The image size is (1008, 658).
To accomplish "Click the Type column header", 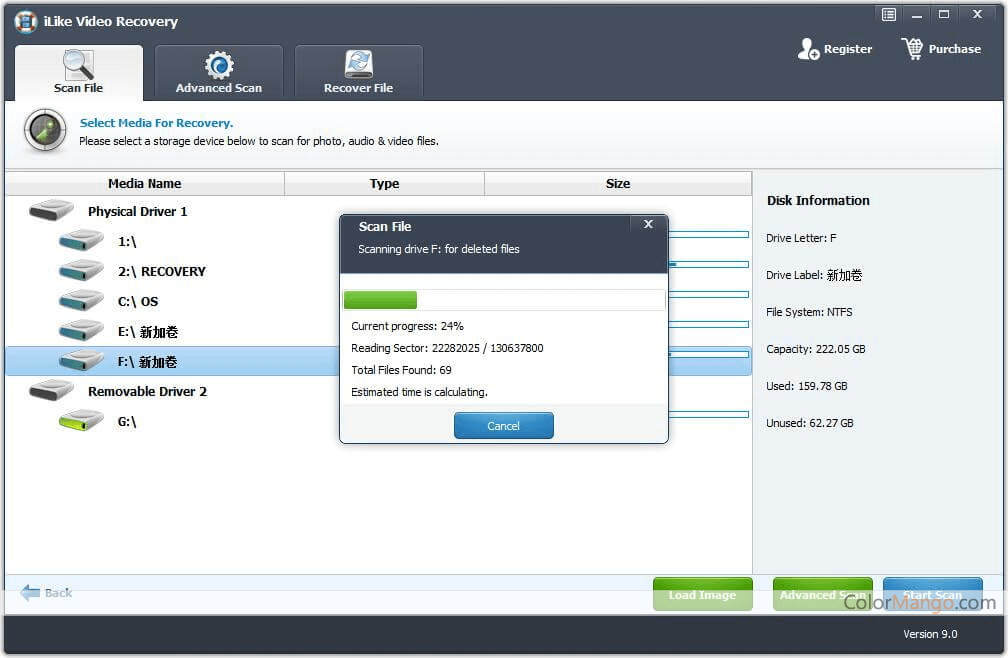I will click(x=384, y=184).
